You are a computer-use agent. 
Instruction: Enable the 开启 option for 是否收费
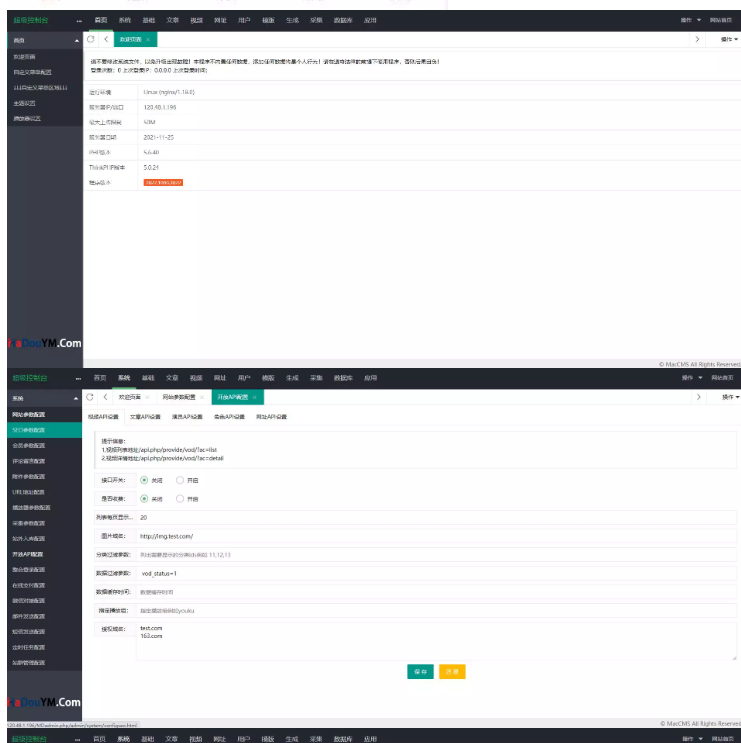coord(180,498)
